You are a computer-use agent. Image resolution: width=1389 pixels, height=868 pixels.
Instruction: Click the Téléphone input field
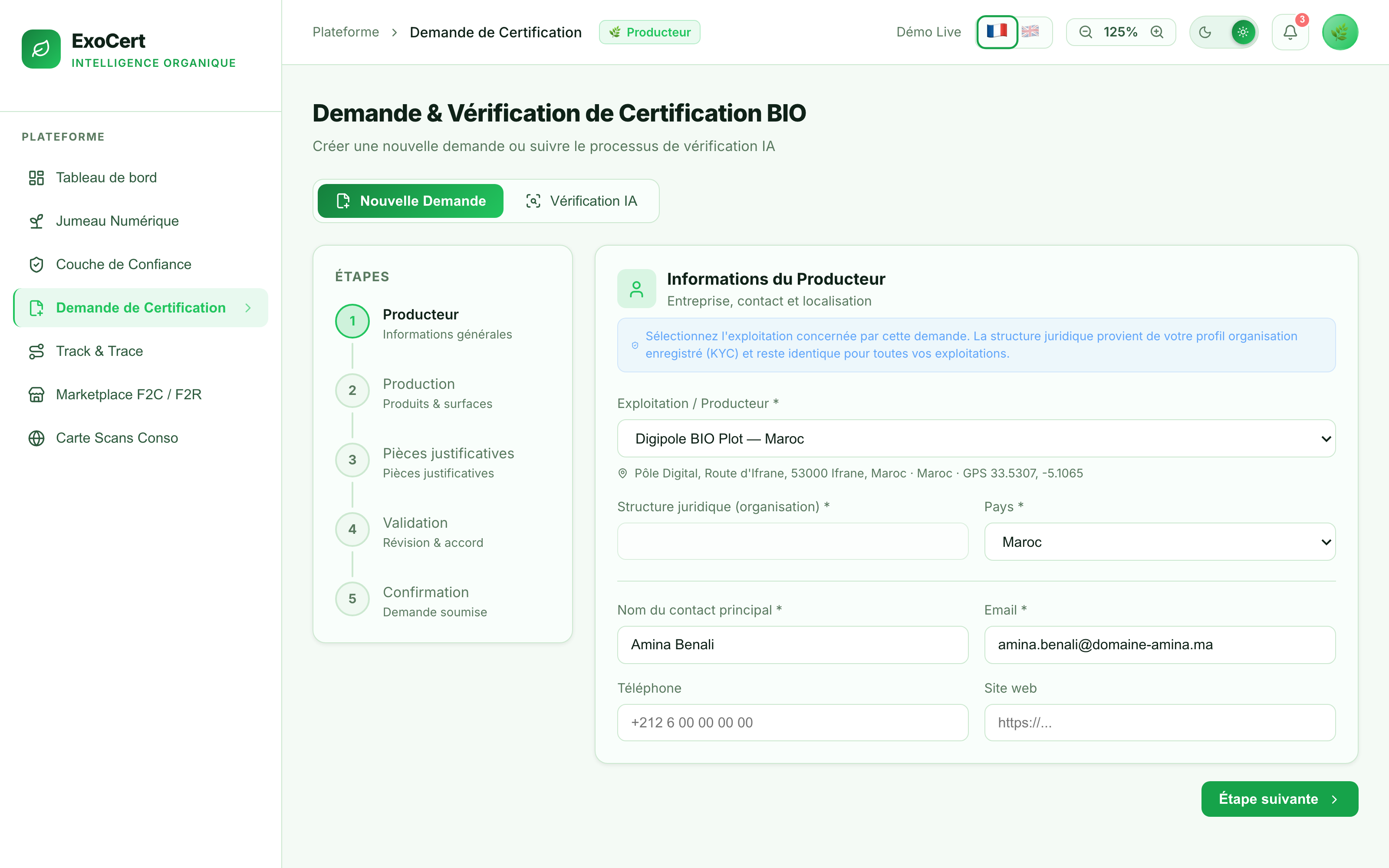793,723
